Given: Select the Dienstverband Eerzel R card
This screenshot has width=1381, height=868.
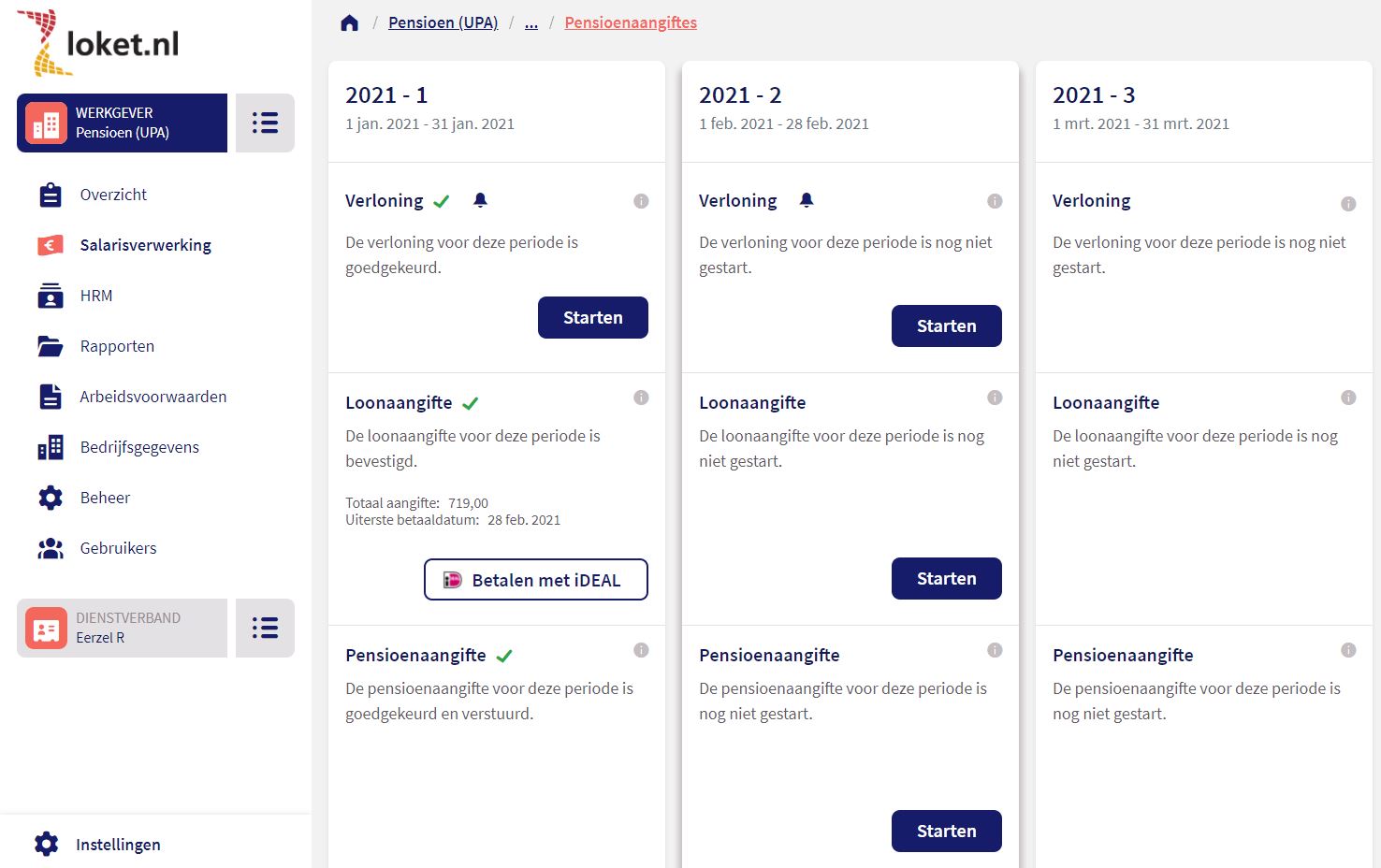Looking at the screenshot, I should (x=122, y=628).
